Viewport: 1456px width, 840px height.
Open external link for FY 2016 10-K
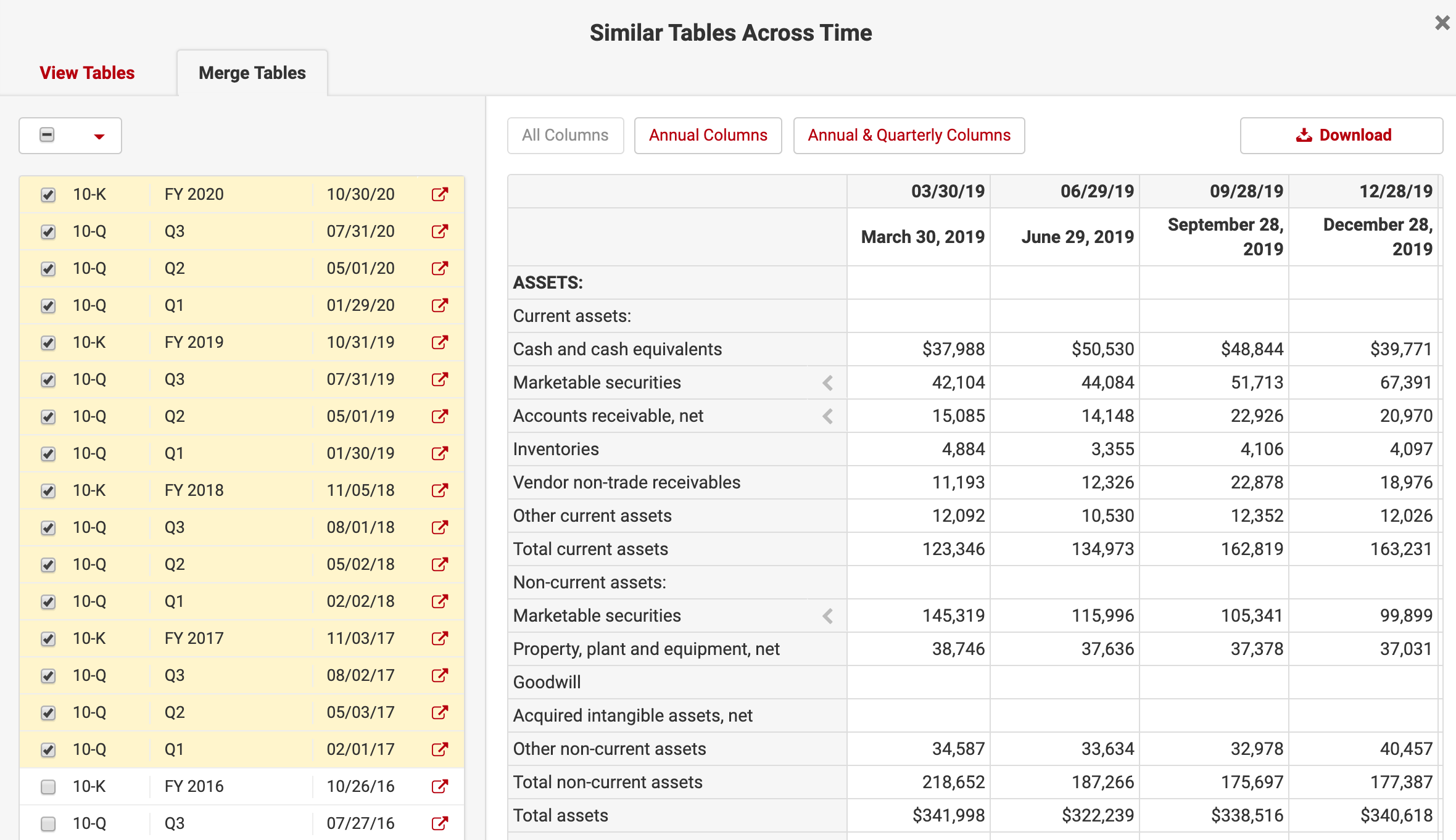point(439,786)
